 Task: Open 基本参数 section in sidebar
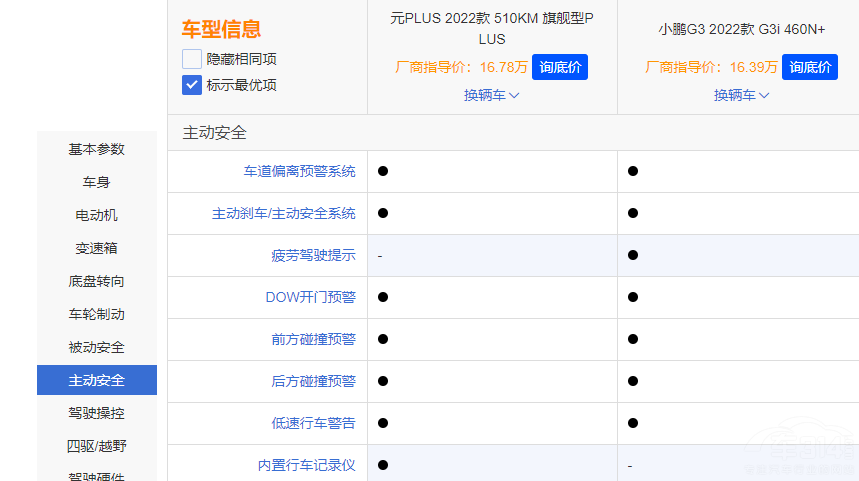coord(97,149)
